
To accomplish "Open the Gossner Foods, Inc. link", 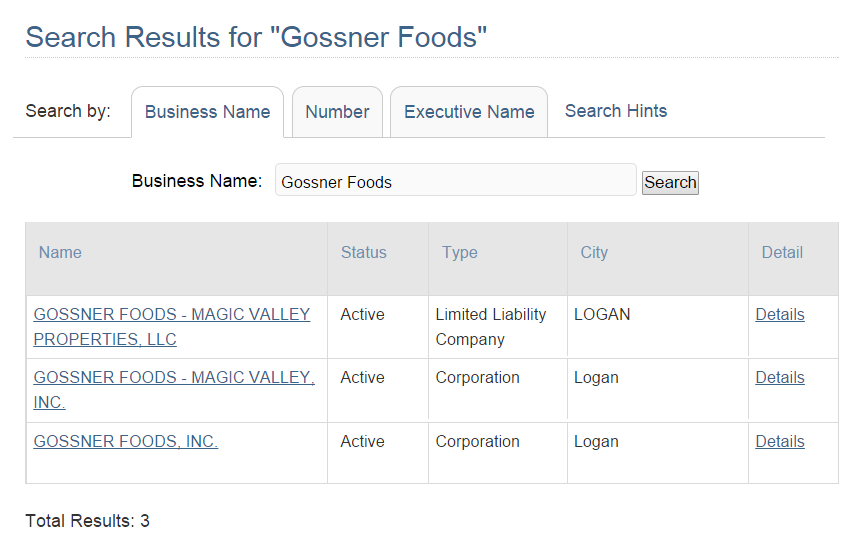I will pyautogui.click(x=126, y=441).
